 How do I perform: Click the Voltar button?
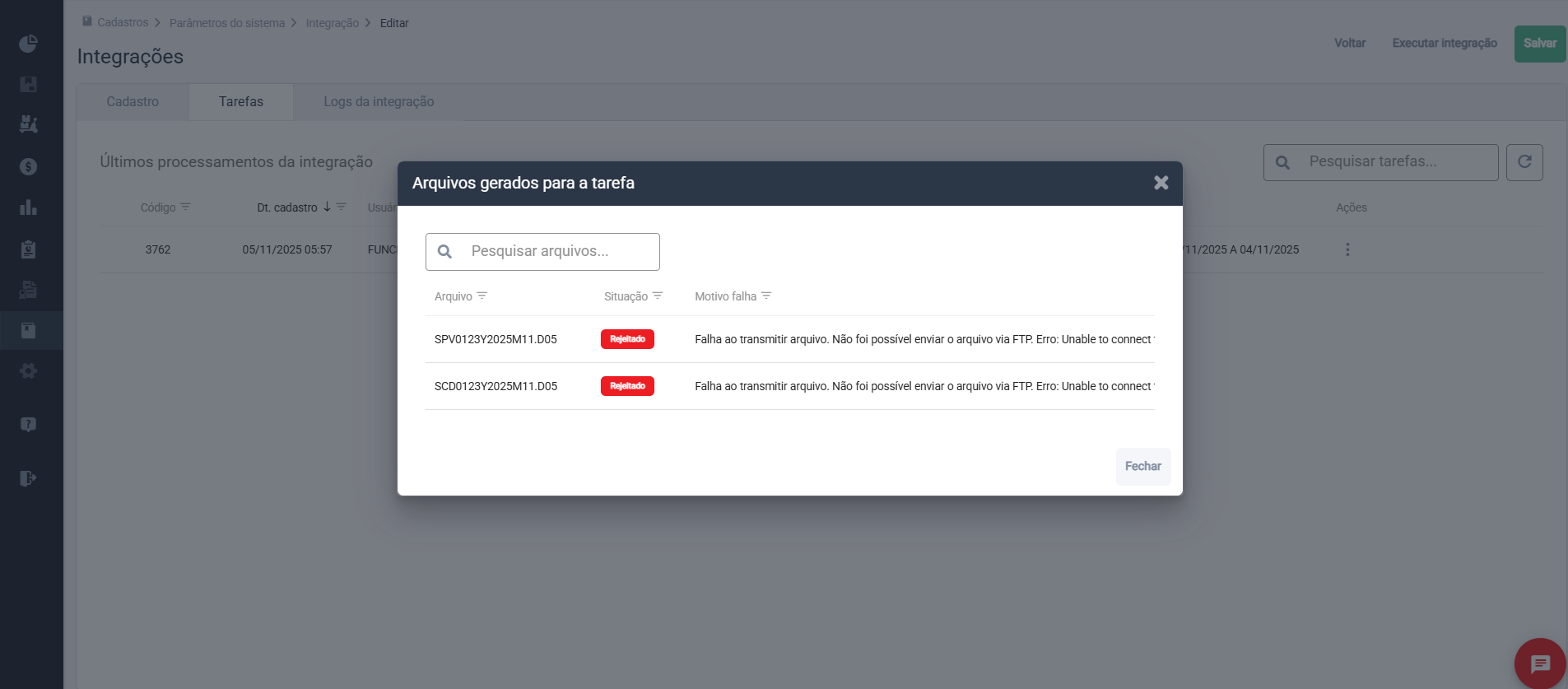pos(1350,43)
